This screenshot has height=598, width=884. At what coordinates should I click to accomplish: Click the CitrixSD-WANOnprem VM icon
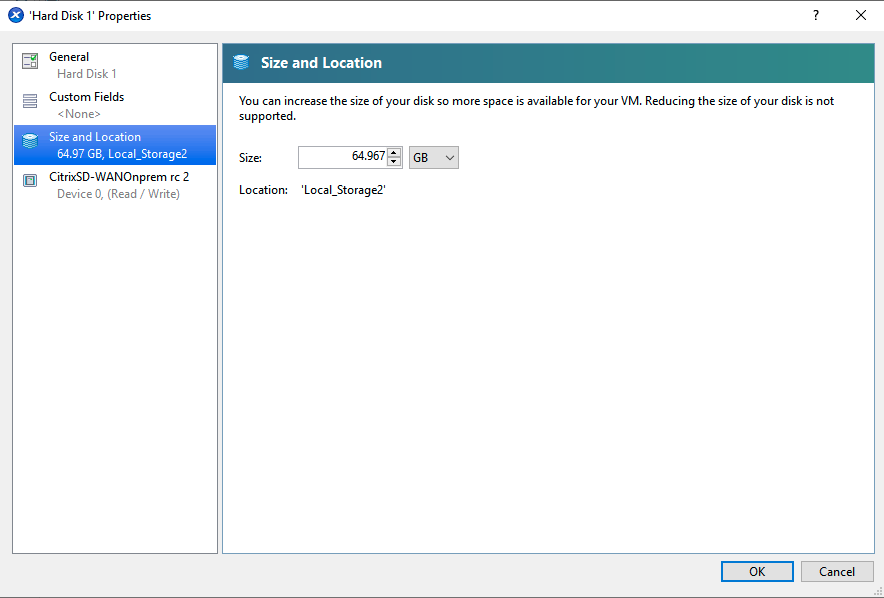[x=30, y=180]
